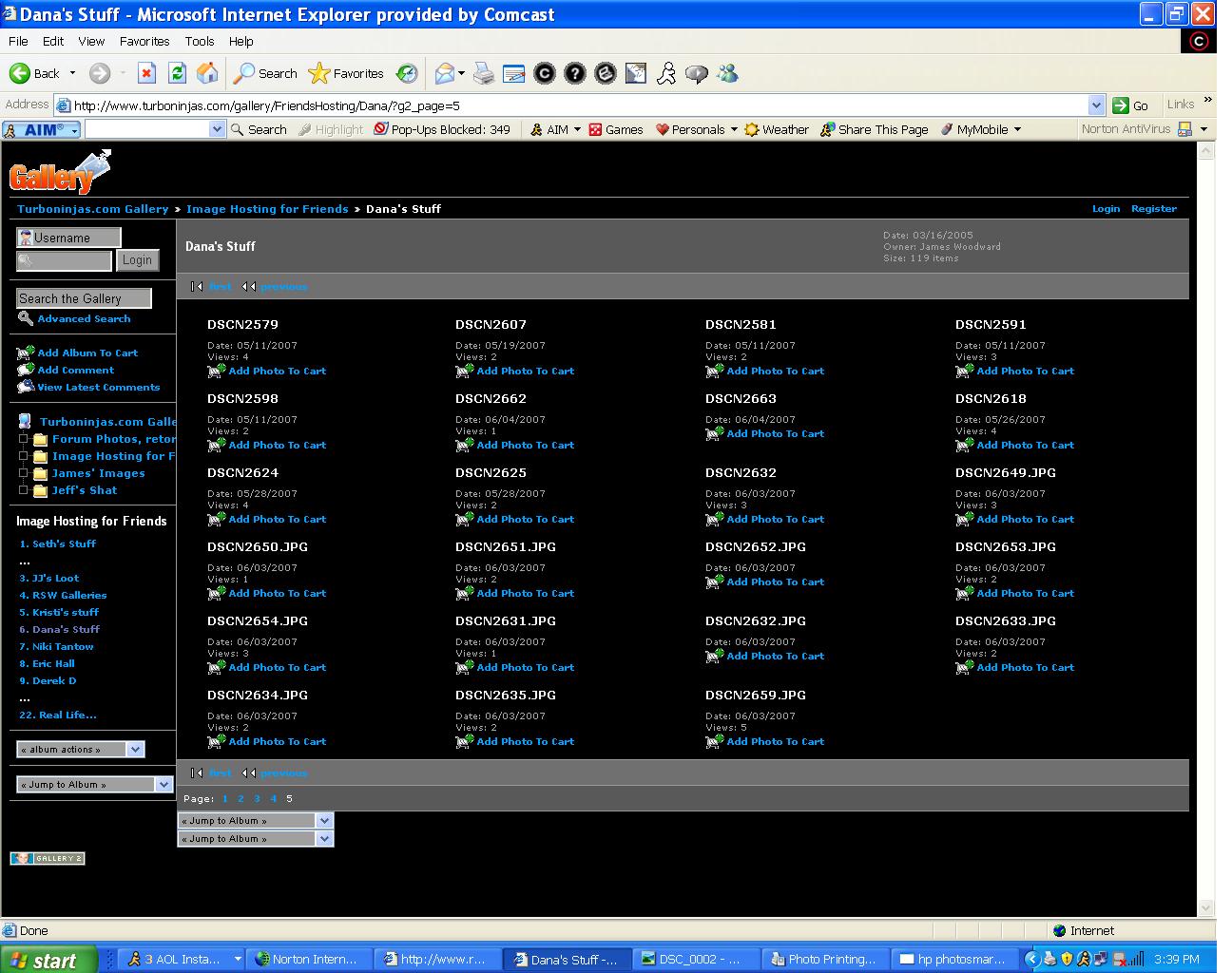This screenshot has height=973, width=1232.
Task: Click the Edit page toolbar icon
Action: pyautogui.click(x=513, y=73)
